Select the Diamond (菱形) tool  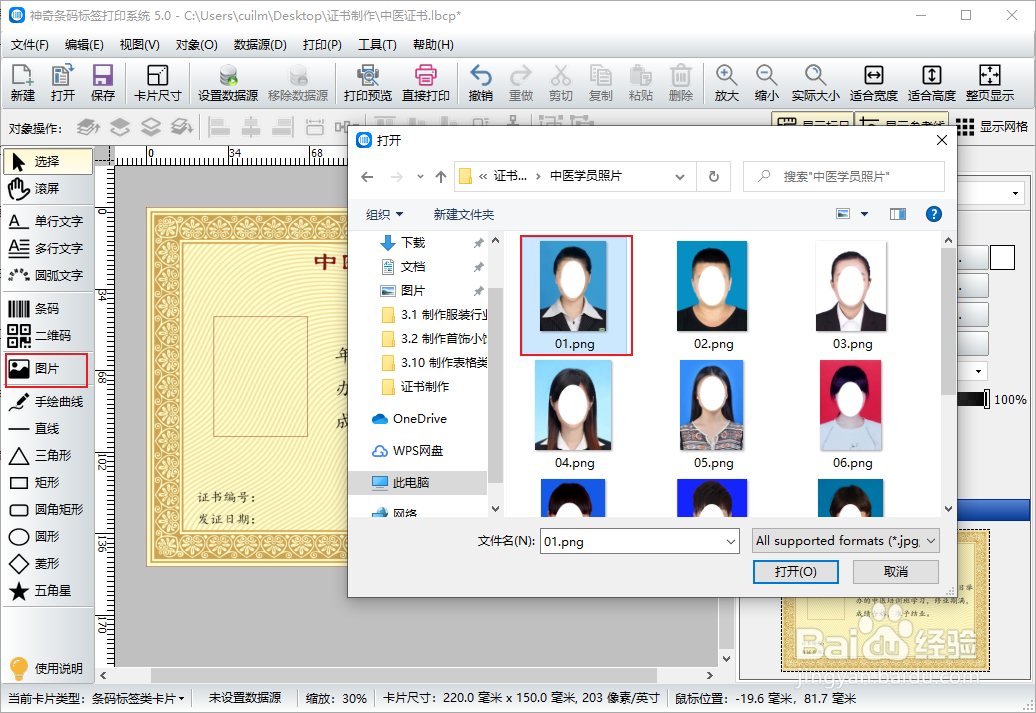tap(48, 564)
